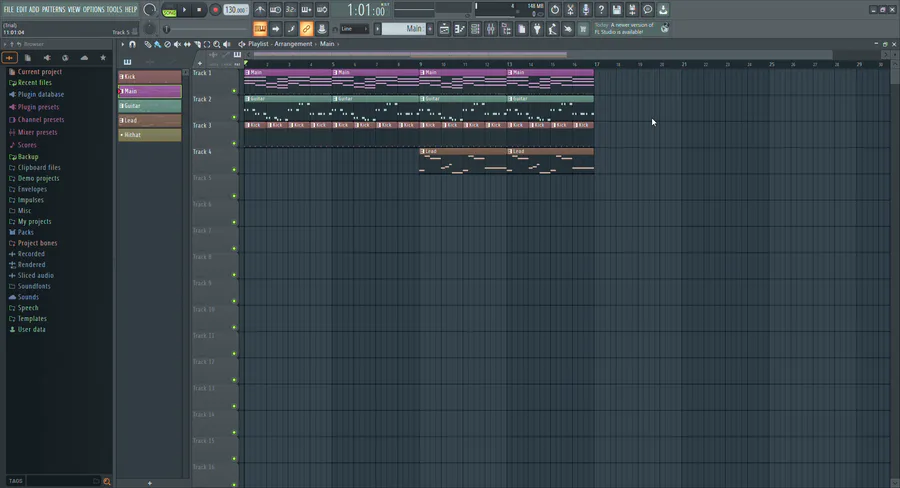Mute Track 4 via its green dot
The width and height of the screenshot is (900, 488).
tap(234, 170)
